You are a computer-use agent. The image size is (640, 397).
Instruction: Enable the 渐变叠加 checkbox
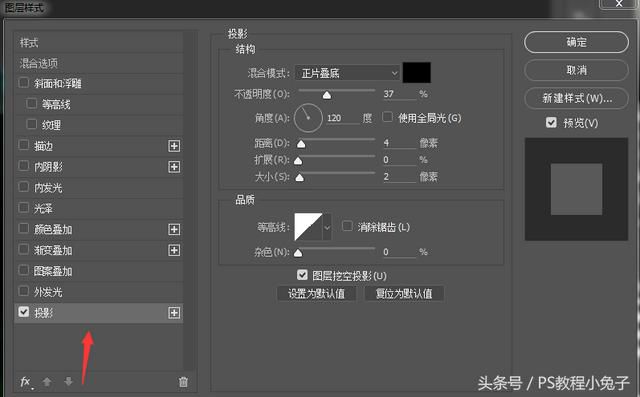coord(24,249)
